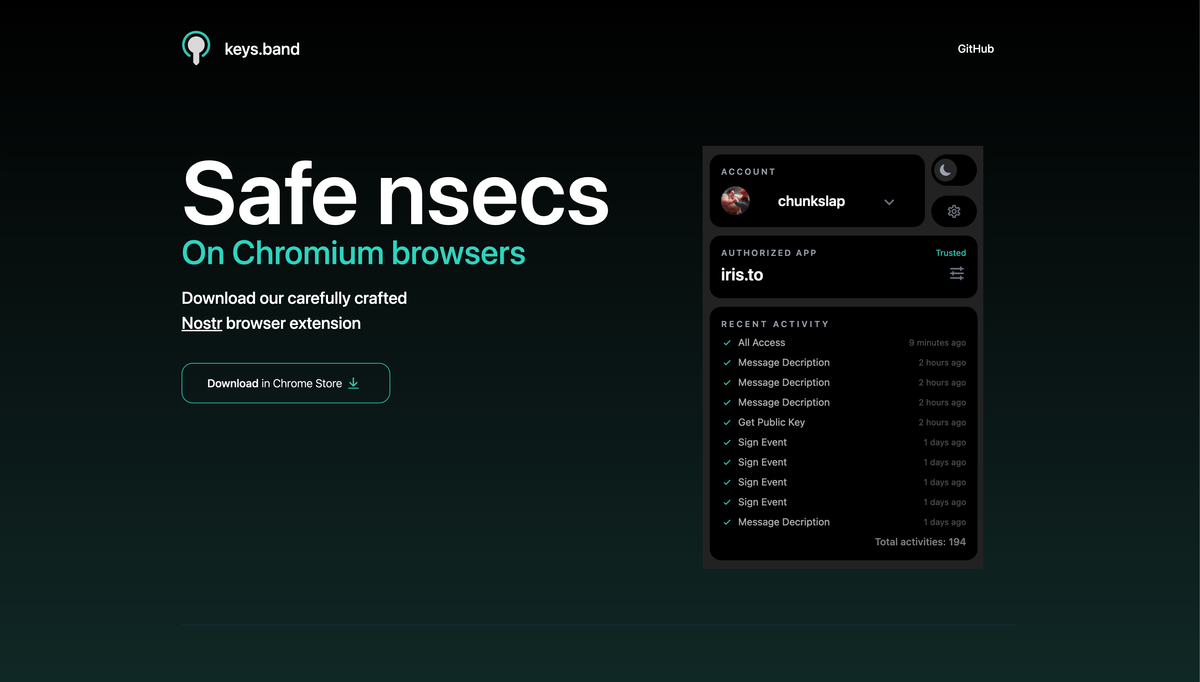Click the RECENT ACTIVITY section header
Viewport: 1200px width, 682px height.
(775, 323)
